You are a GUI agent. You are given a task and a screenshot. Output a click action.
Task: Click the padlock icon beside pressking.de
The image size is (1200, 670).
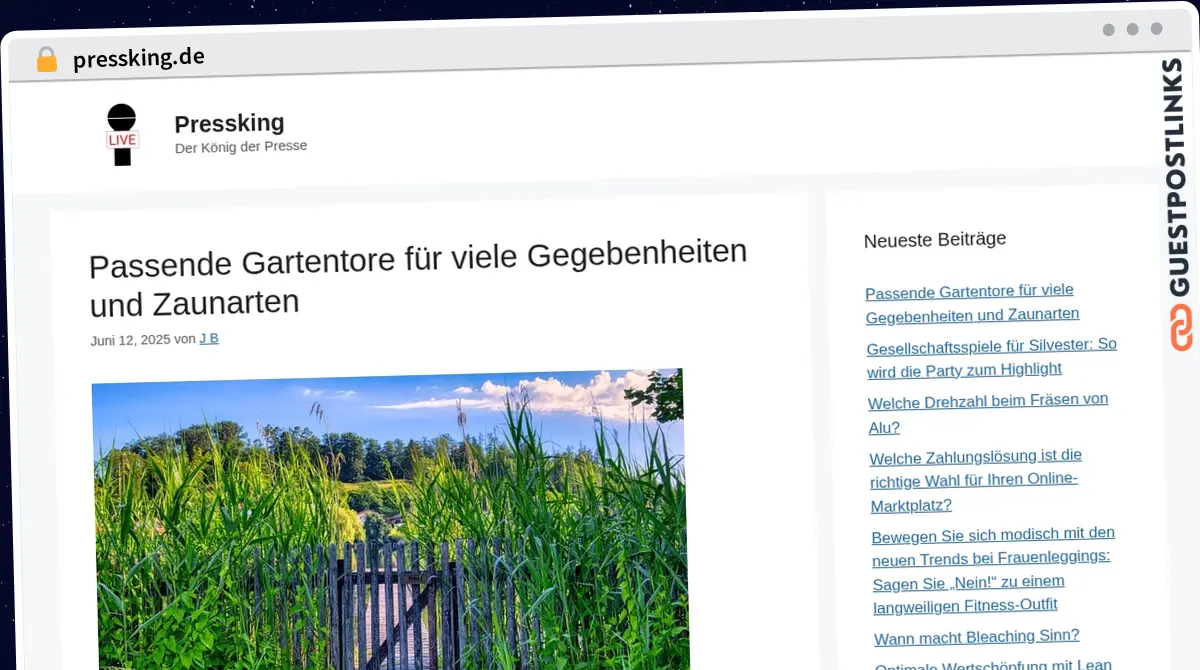point(46,60)
